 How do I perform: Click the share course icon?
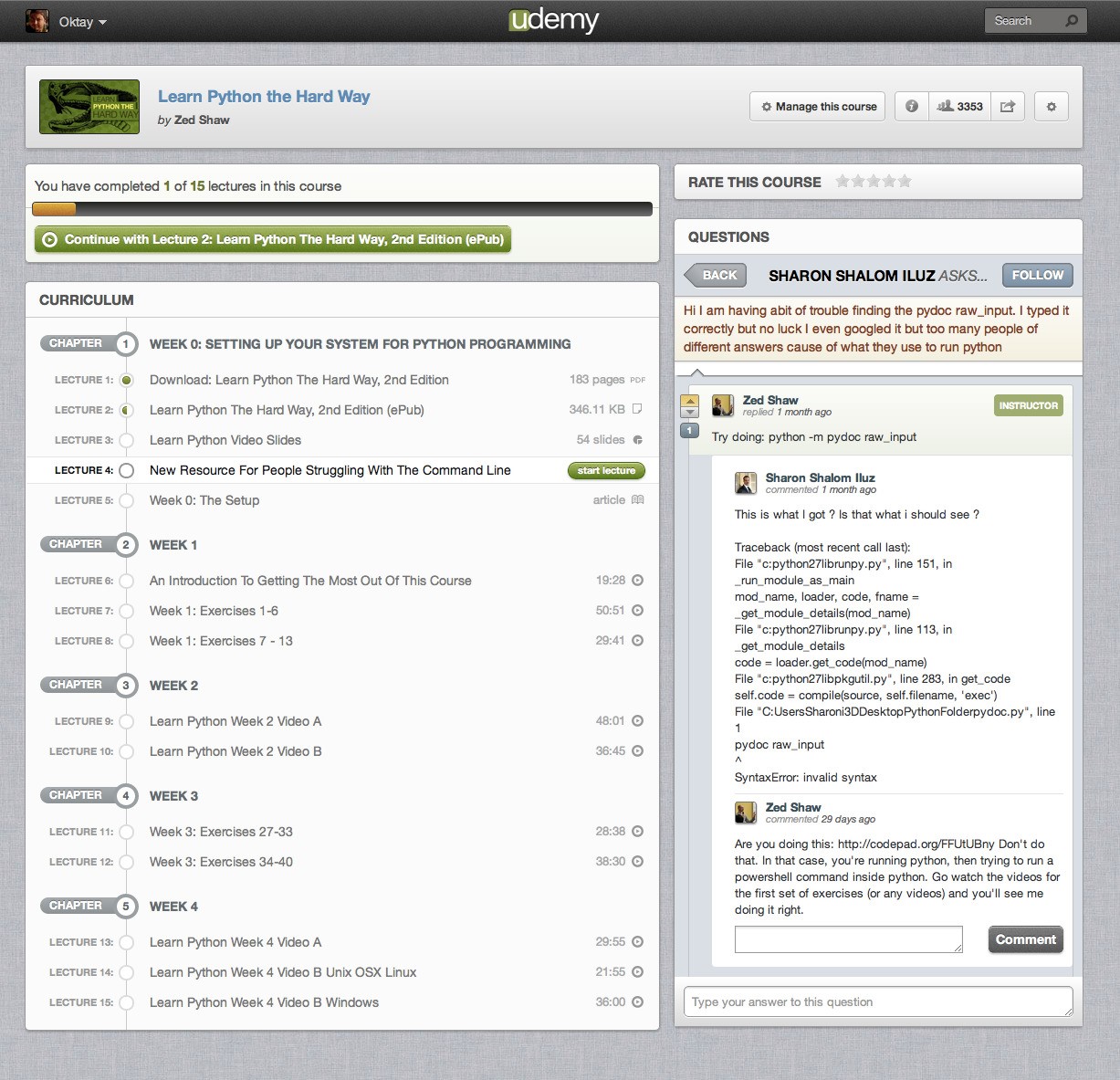coord(1008,107)
